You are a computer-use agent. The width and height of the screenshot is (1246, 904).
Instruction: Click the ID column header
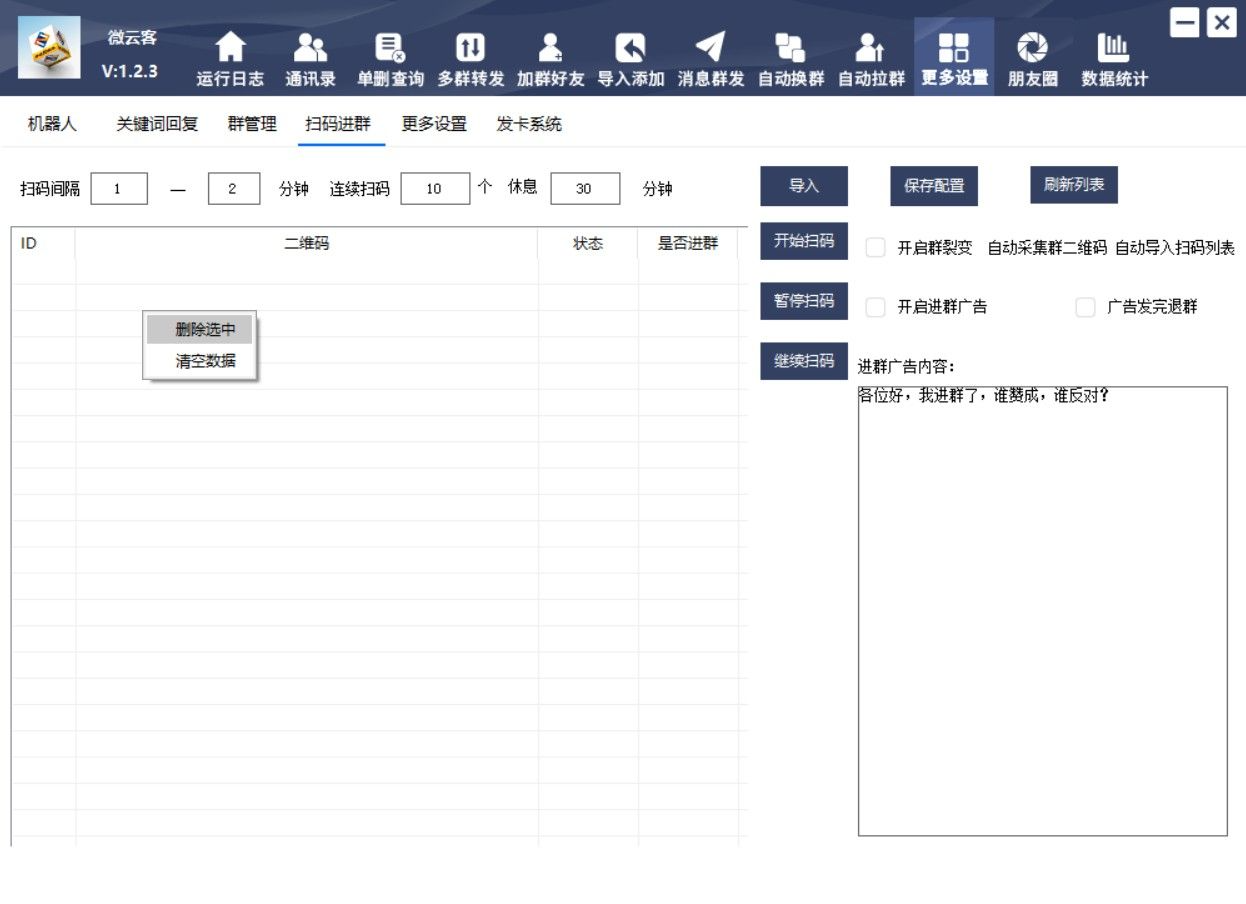tap(43, 243)
